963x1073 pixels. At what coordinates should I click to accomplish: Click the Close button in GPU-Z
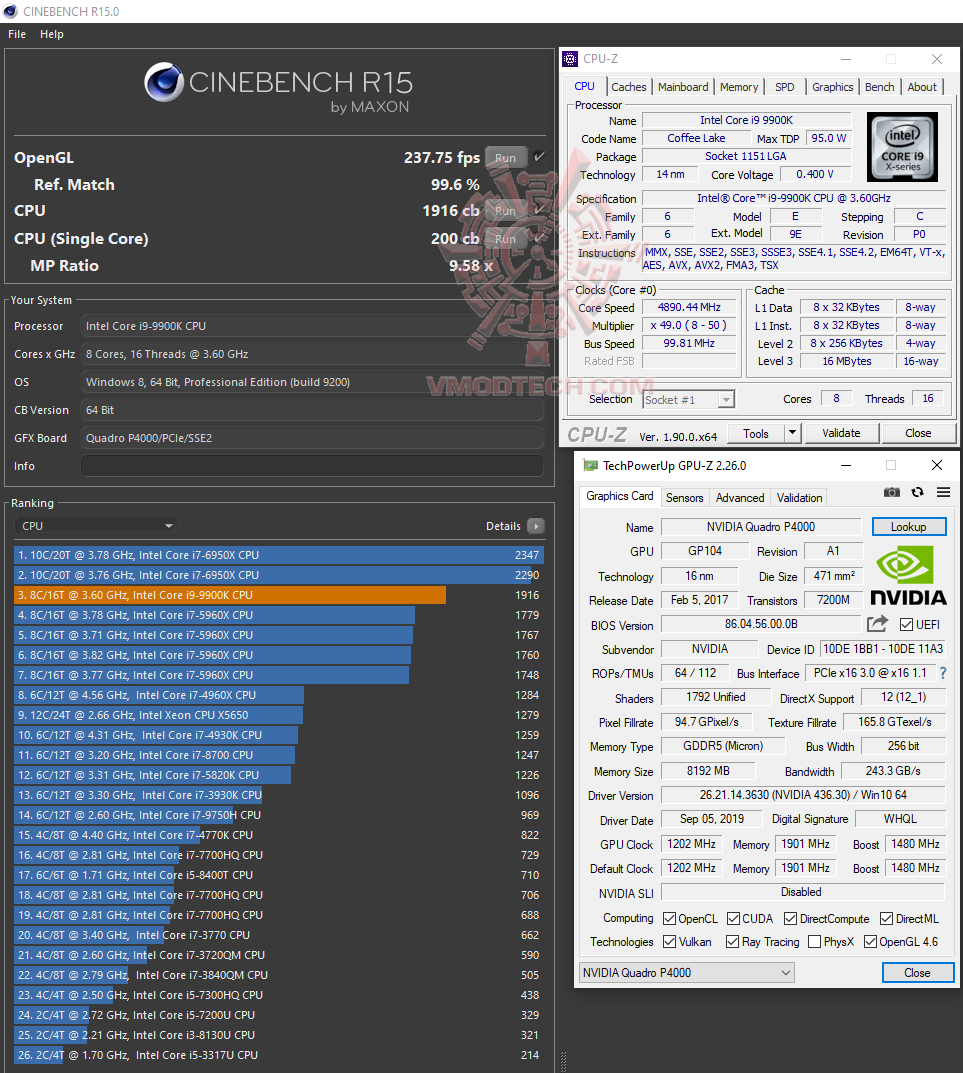pos(917,972)
